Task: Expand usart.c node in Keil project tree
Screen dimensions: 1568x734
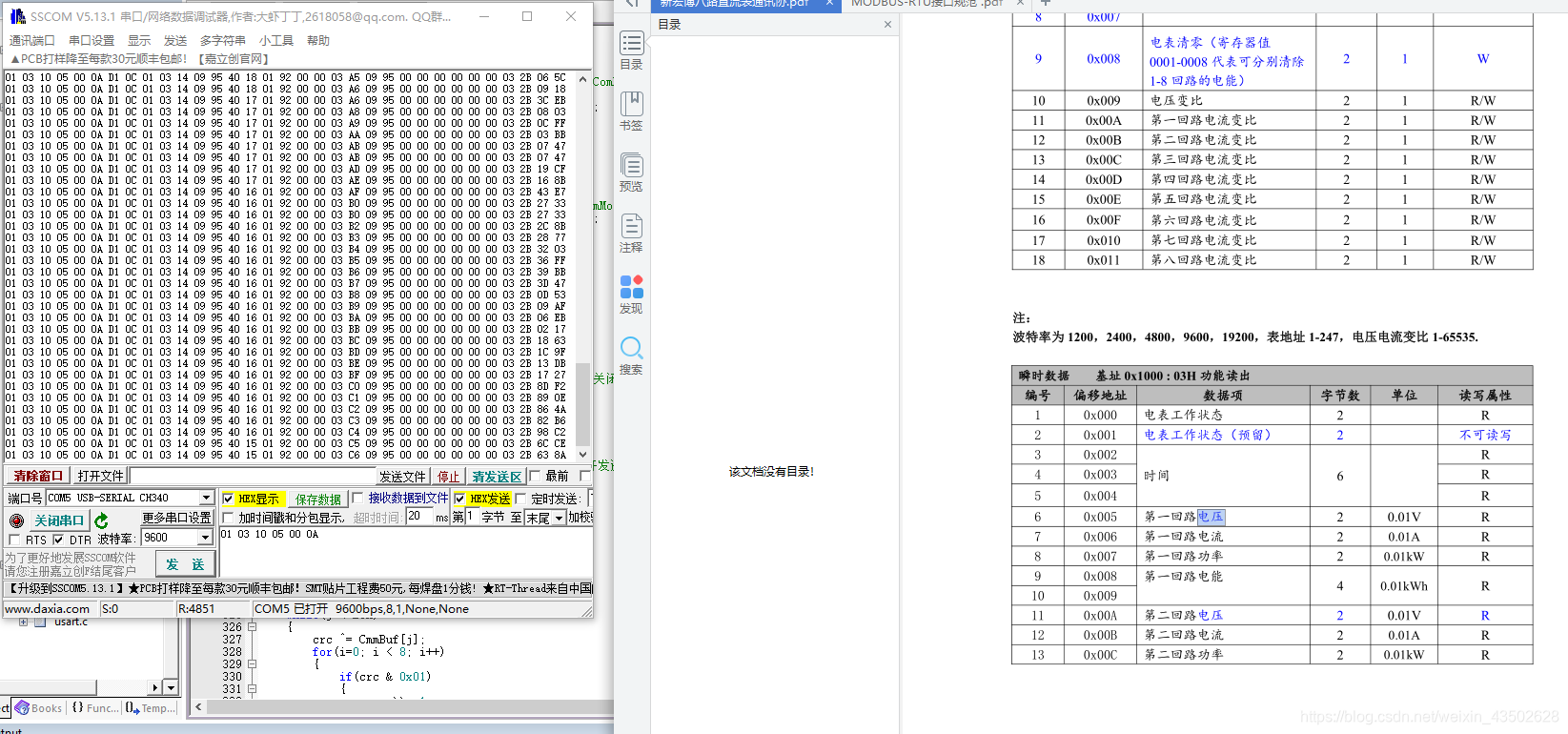Action: click(23, 622)
